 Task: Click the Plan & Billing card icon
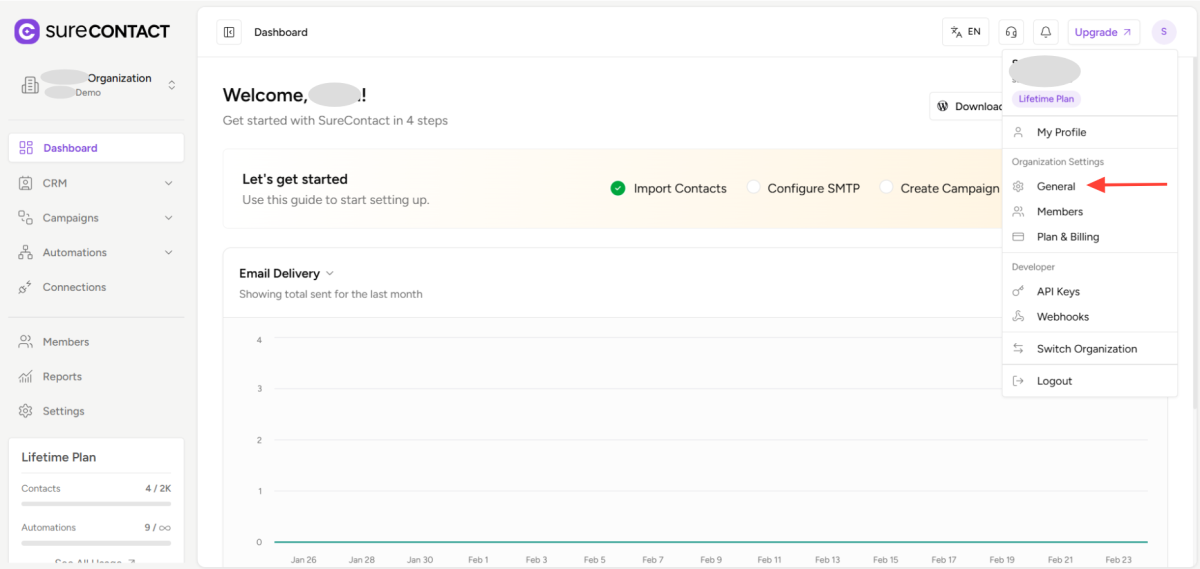(1018, 237)
